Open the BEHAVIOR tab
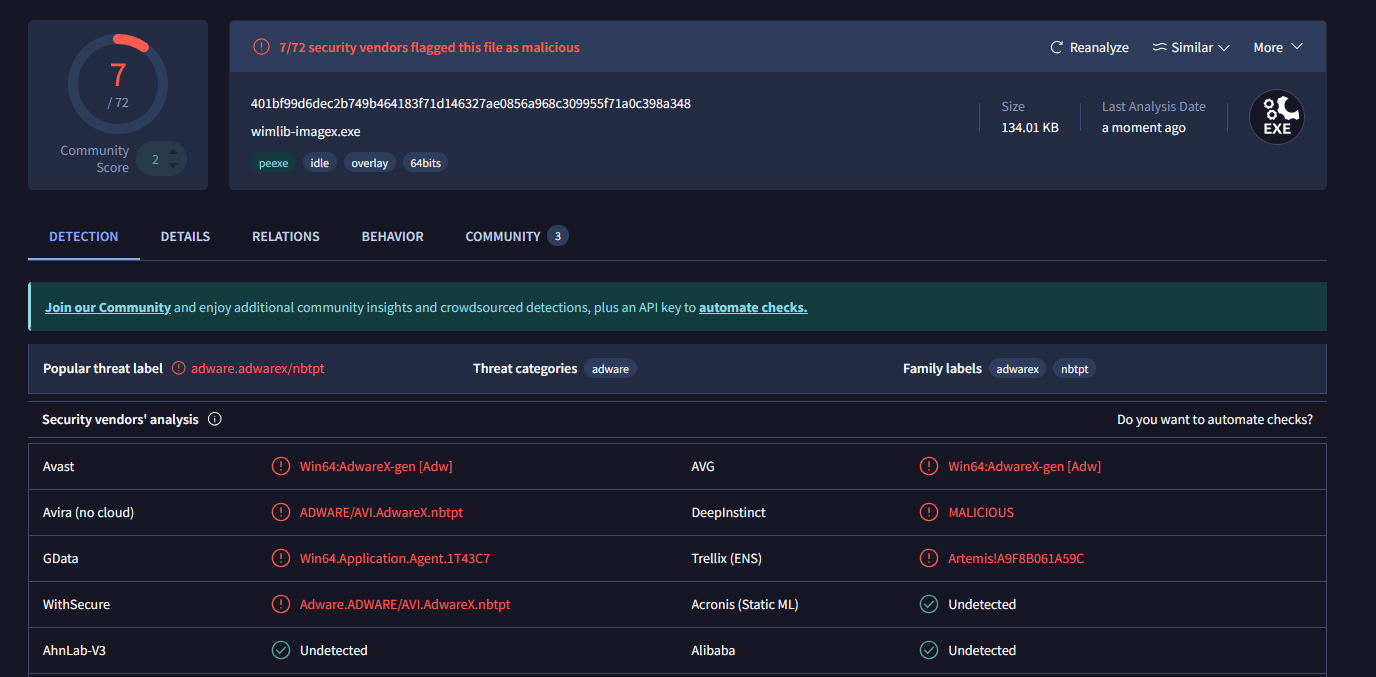The width and height of the screenshot is (1376, 677). coord(393,237)
